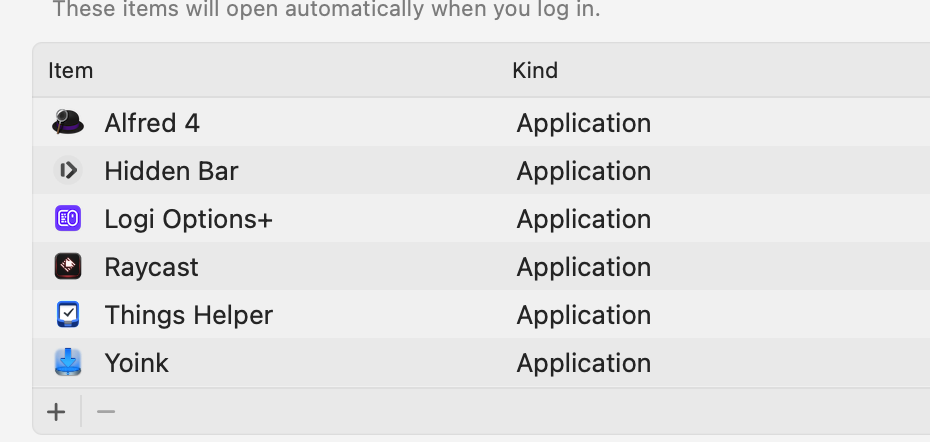Click the Raycast app icon

click(68, 267)
